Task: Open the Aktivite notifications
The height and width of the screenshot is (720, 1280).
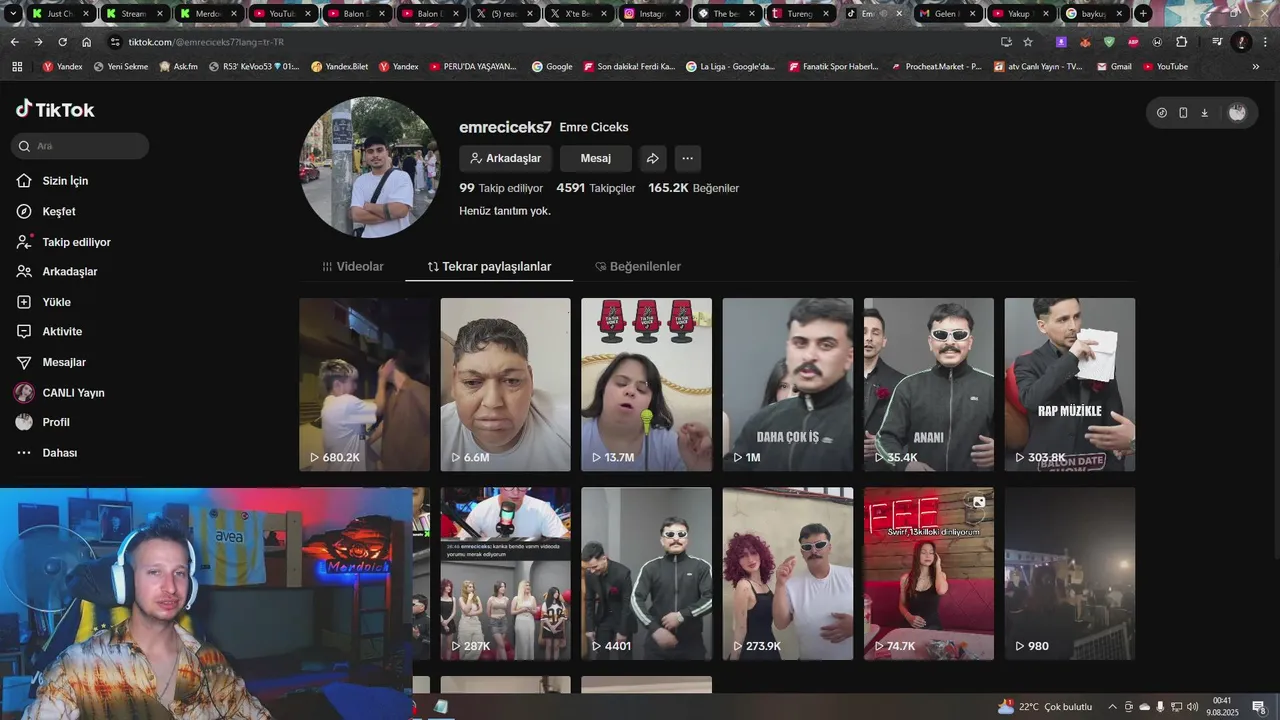Action: pos(49,332)
